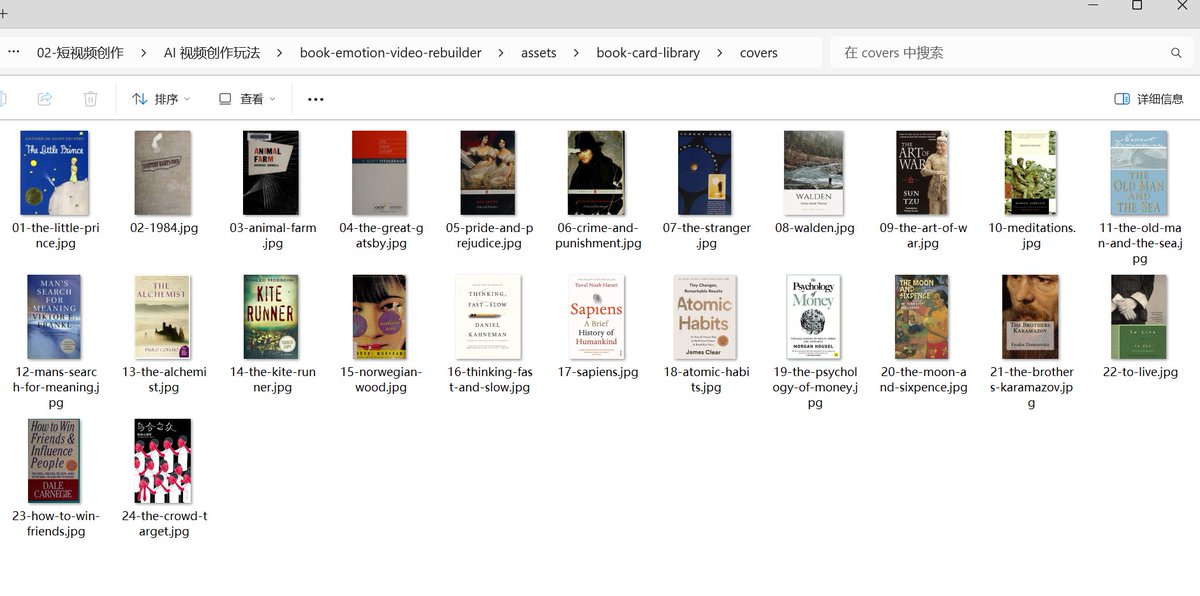Go to the 02-短视频创作 breadcrumb folder

pos(80,53)
